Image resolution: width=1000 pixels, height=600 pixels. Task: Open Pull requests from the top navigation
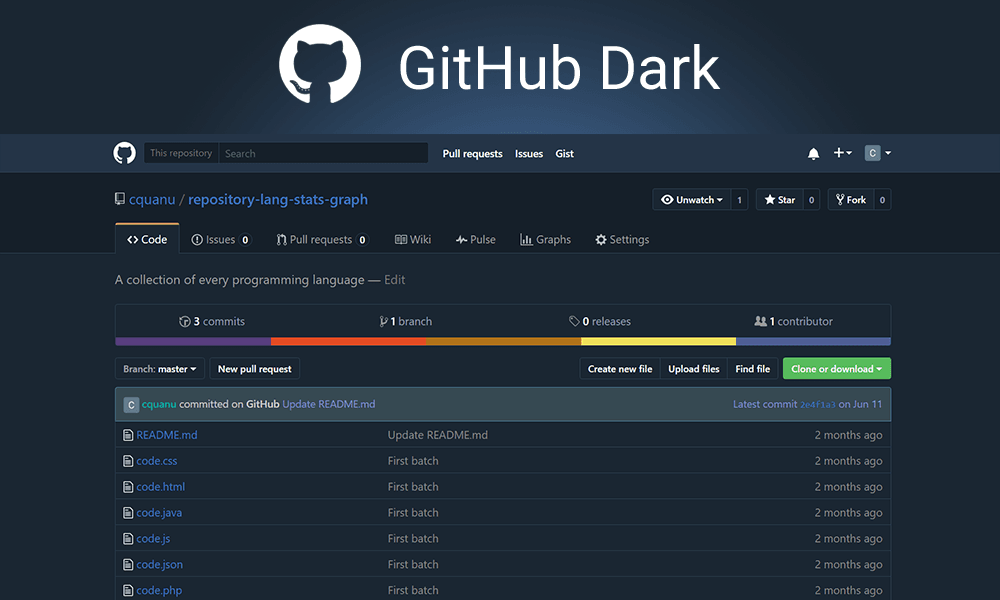click(472, 153)
